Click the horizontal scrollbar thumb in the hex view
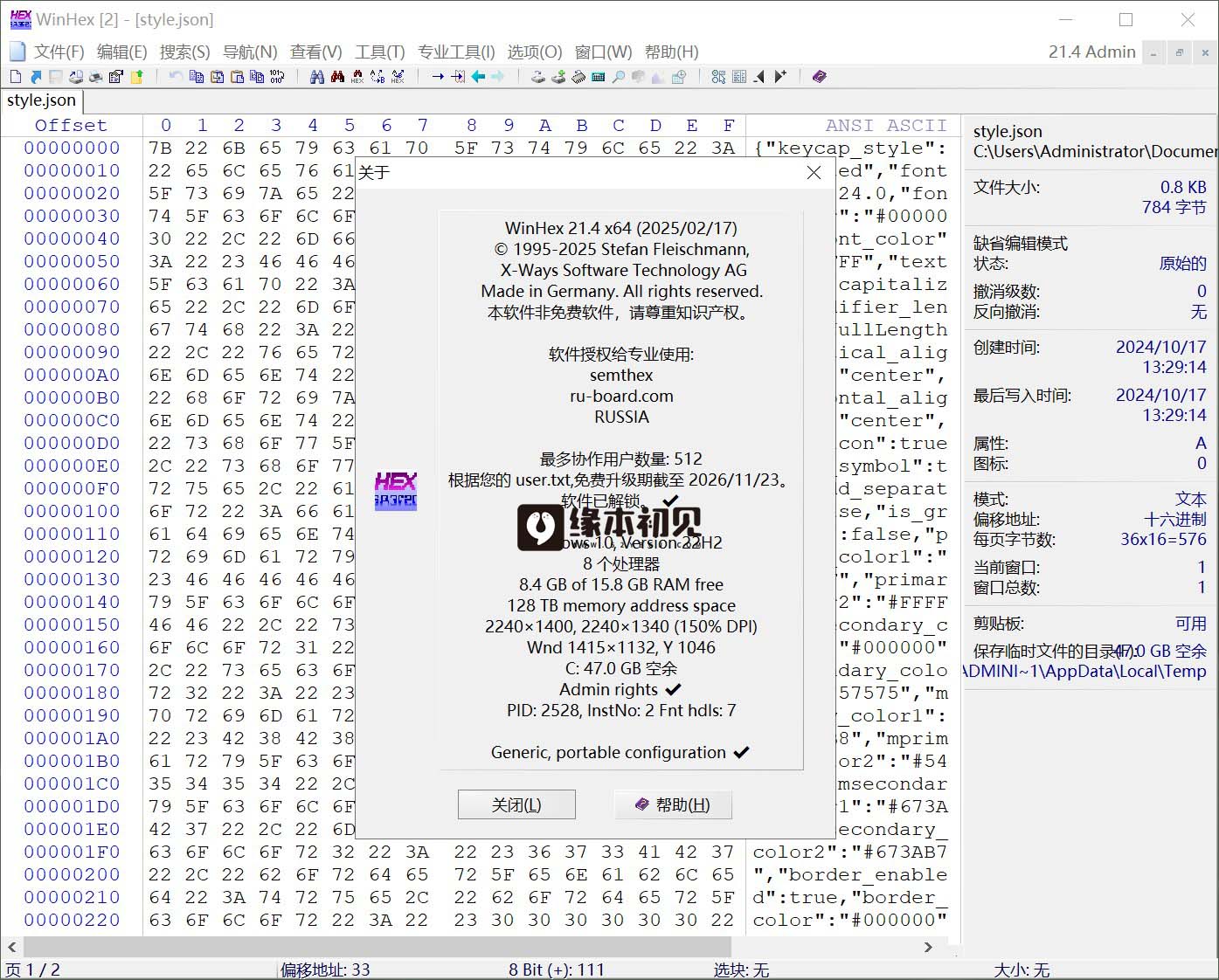This screenshot has width=1219, height=980. pos(377,947)
